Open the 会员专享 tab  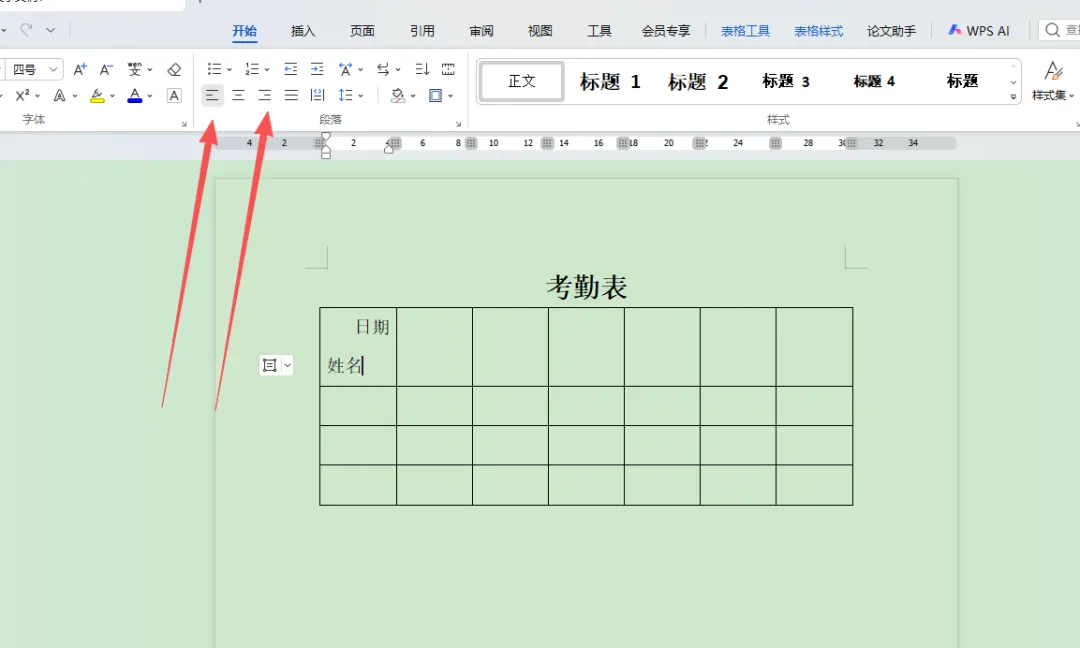[666, 31]
